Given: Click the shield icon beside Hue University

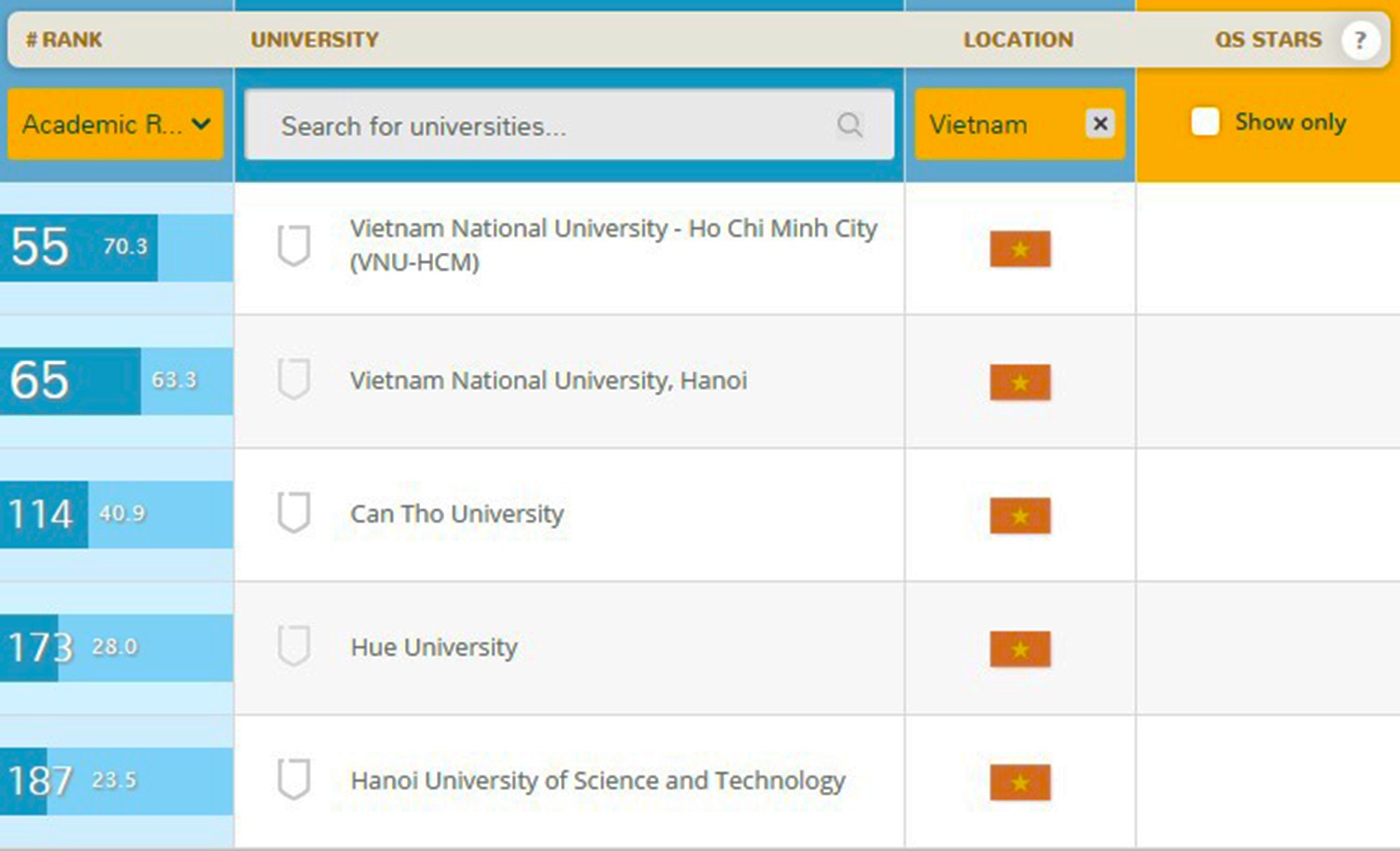Looking at the screenshot, I should (x=294, y=647).
